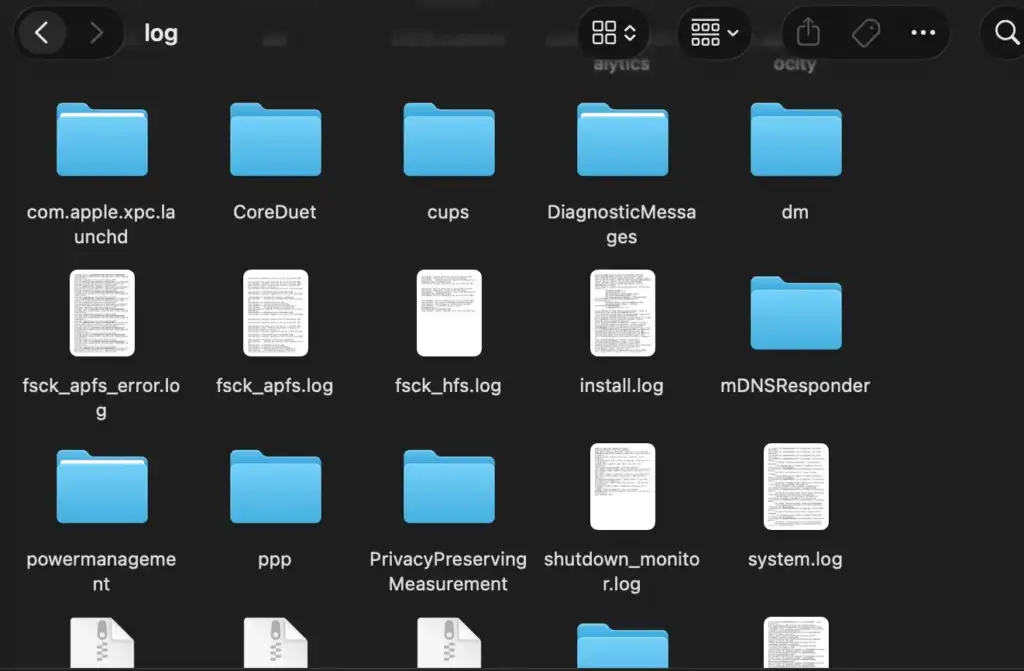
Task: Open the More actions ellipsis menu
Action: pyautogui.click(x=922, y=33)
